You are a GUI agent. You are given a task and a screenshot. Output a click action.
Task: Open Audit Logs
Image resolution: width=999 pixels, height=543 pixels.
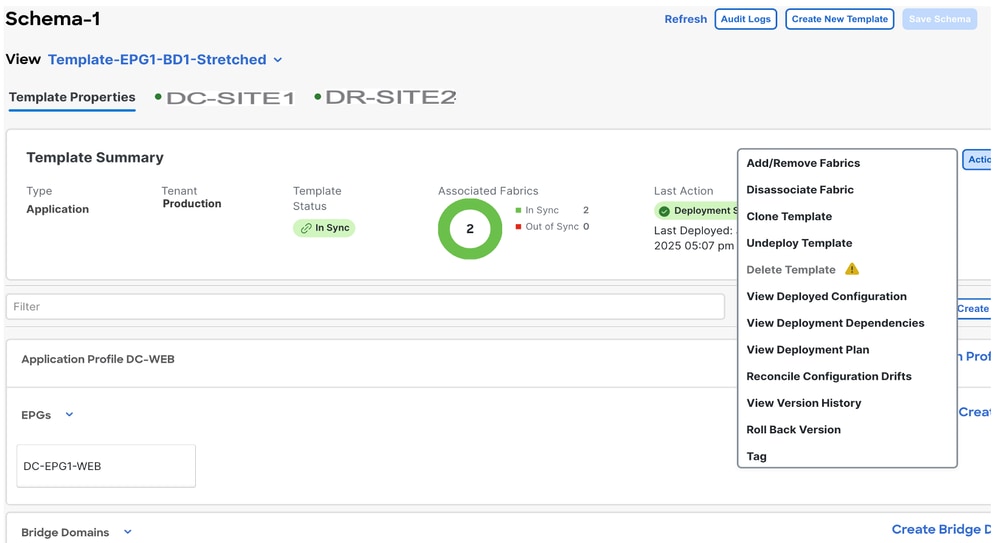coord(745,19)
